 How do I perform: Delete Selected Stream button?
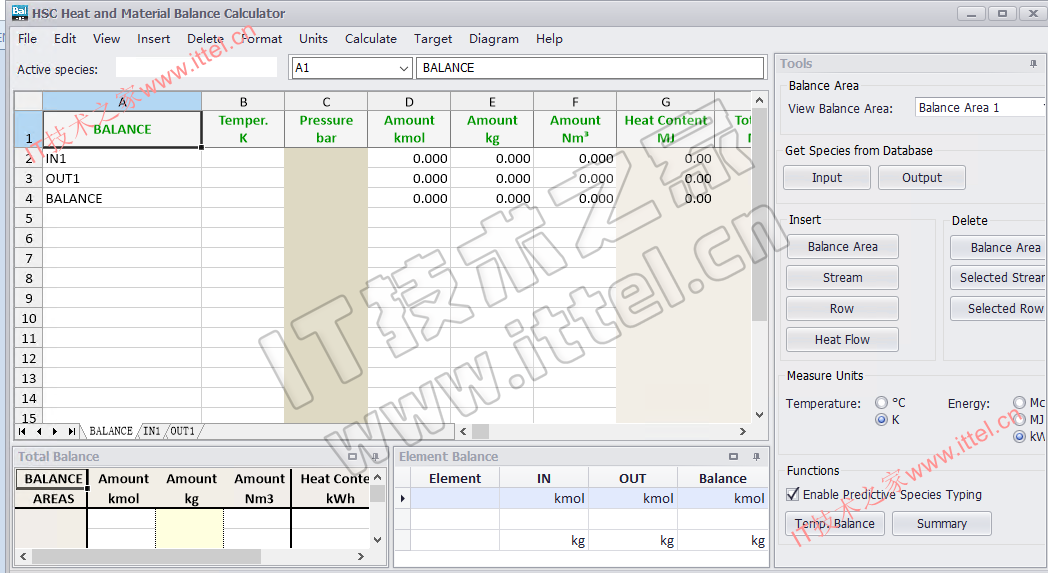[999, 277]
